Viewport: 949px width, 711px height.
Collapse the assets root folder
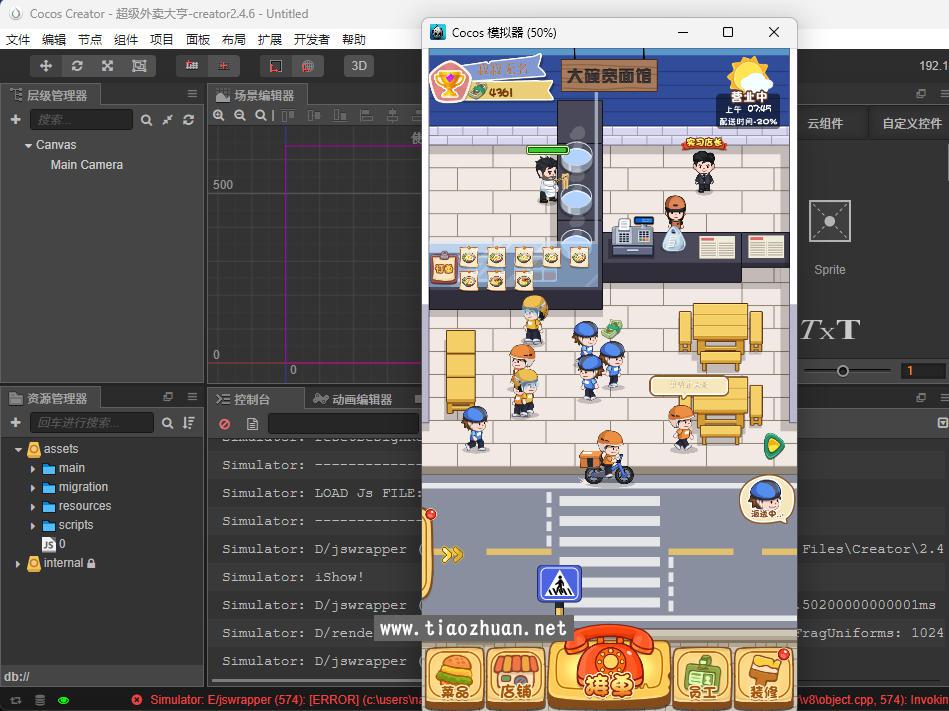(x=18, y=450)
